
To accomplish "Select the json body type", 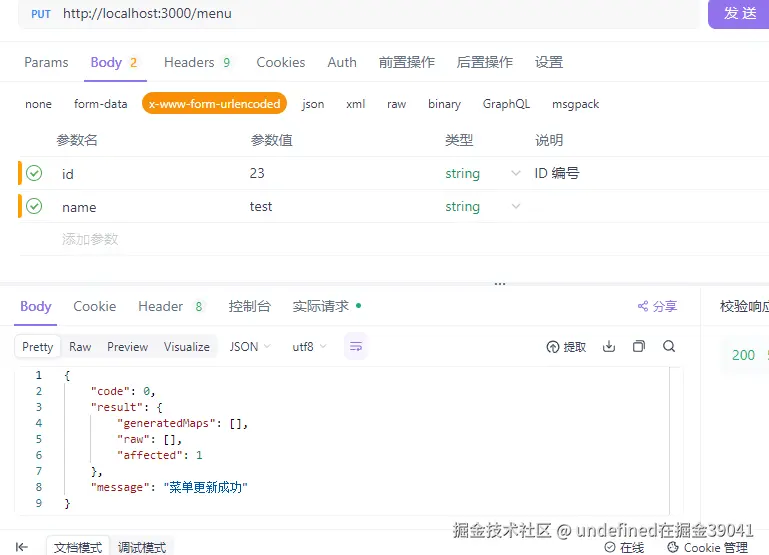I will [313, 104].
